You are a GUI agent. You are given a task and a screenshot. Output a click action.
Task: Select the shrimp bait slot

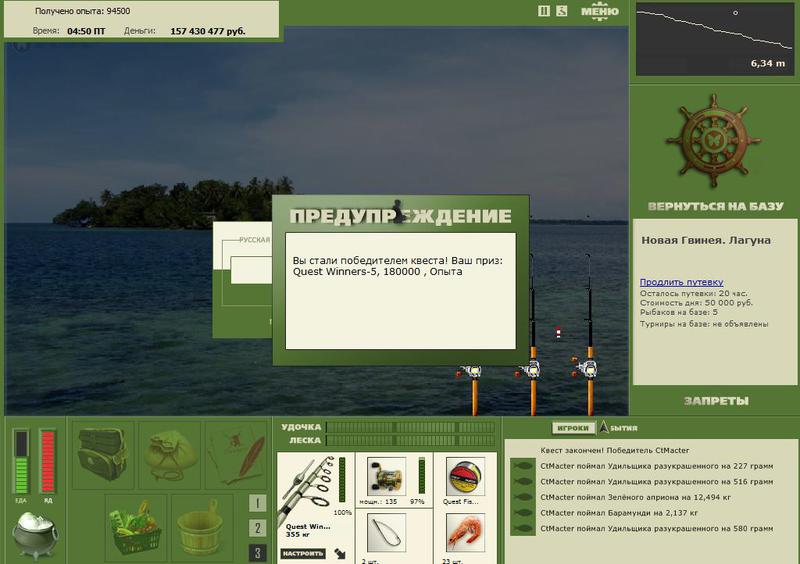click(x=465, y=533)
